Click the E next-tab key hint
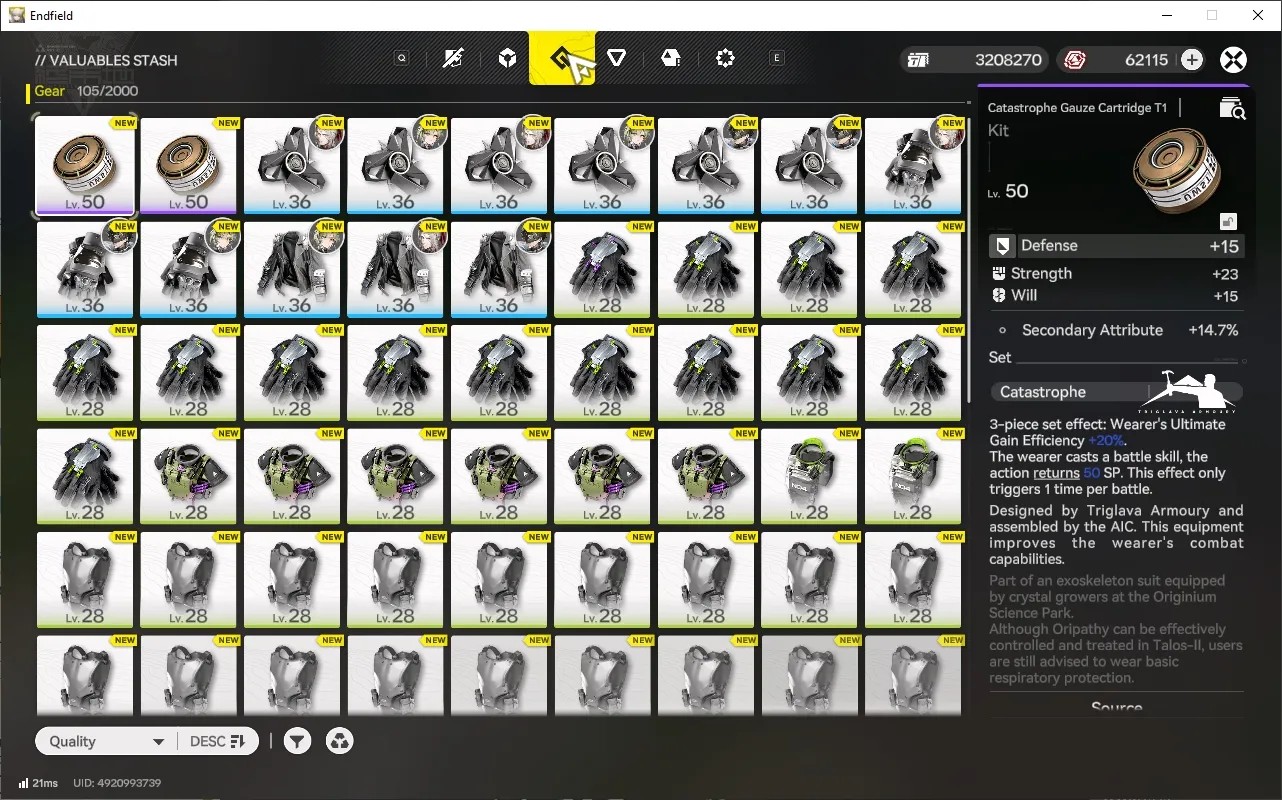1282x800 pixels. [777, 58]
